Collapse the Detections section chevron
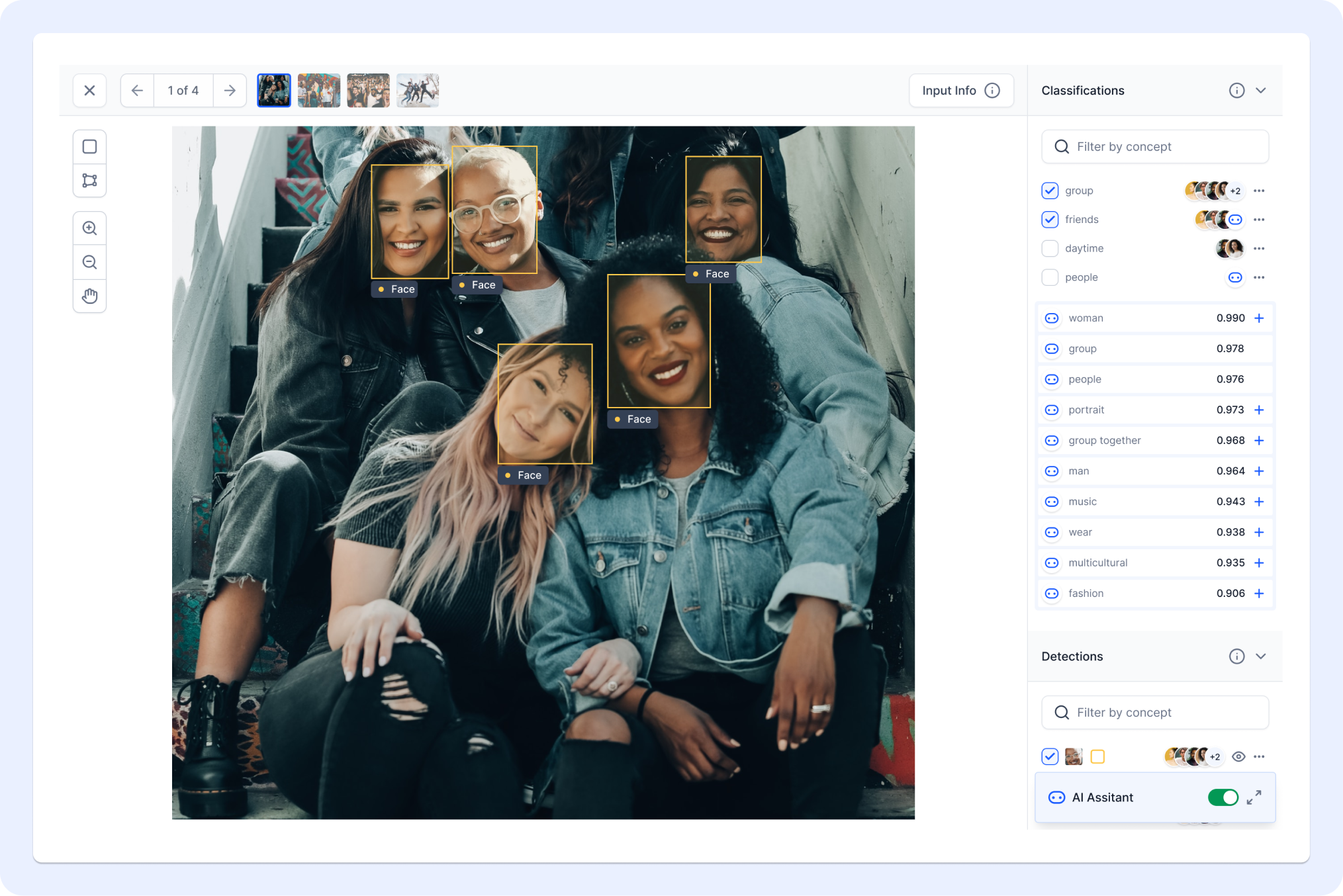This screenshot has width=1343, height=896. [1261, 656]
